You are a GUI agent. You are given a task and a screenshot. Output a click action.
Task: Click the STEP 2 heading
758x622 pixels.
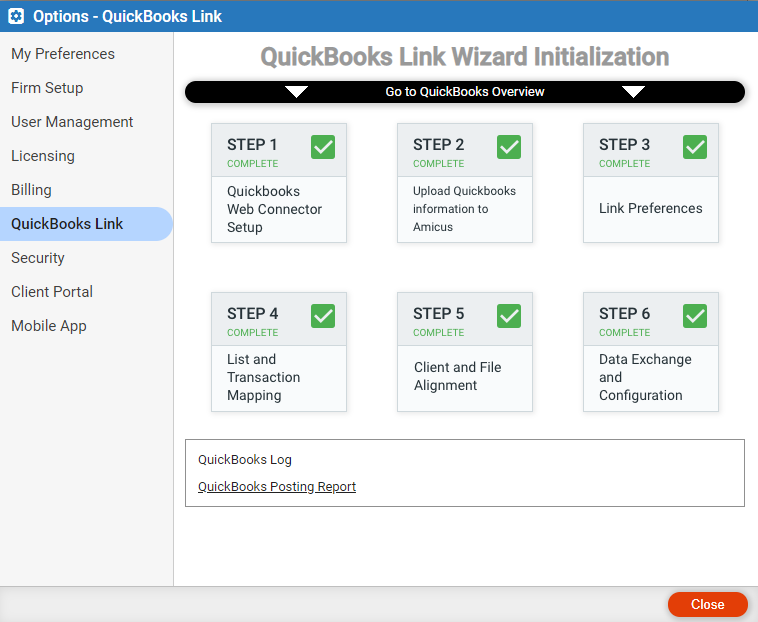438,145
